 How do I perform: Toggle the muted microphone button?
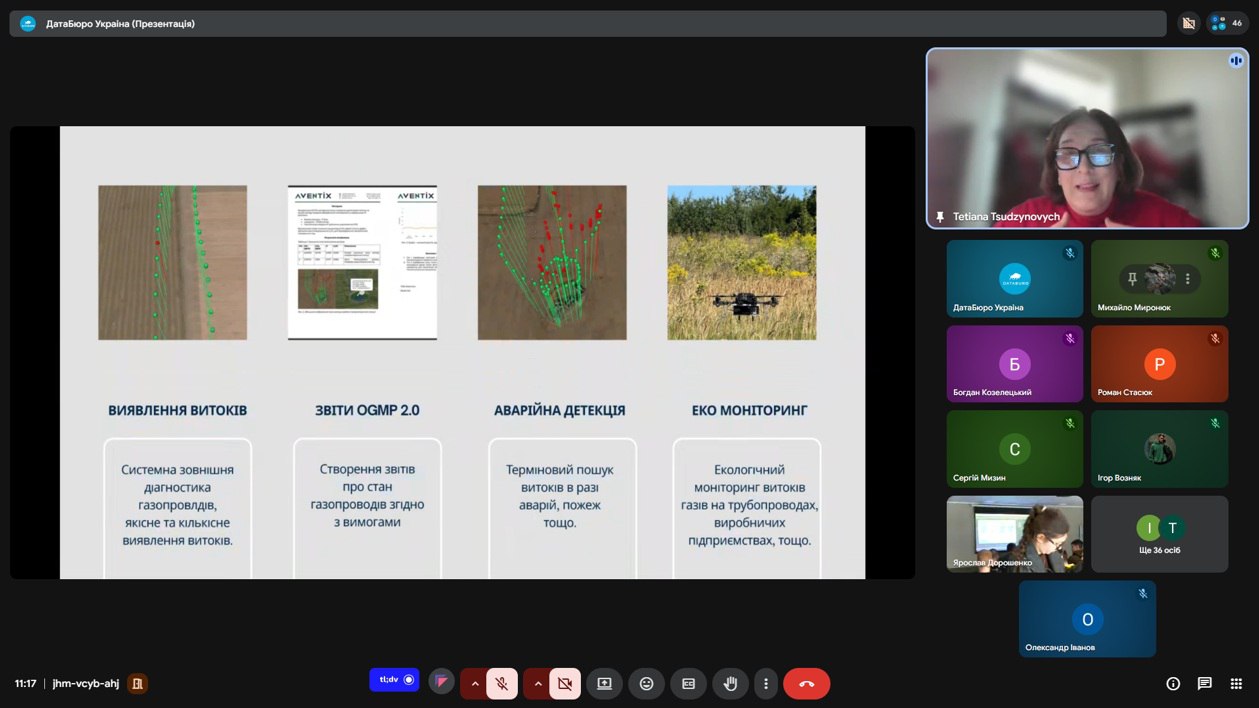pyautogui.click(x=502, y=684)
